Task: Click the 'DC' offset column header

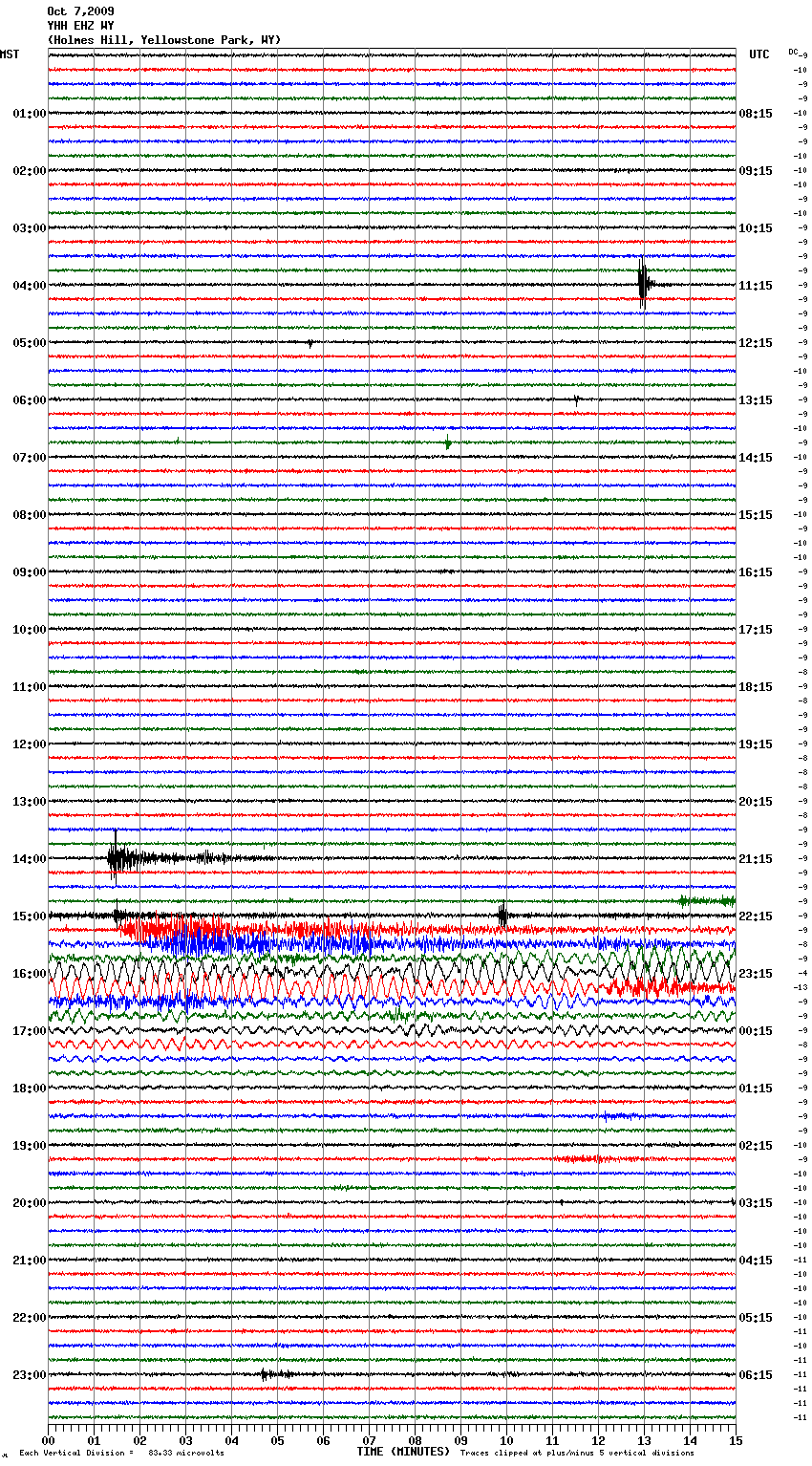Action: click(x=794, y=52)
